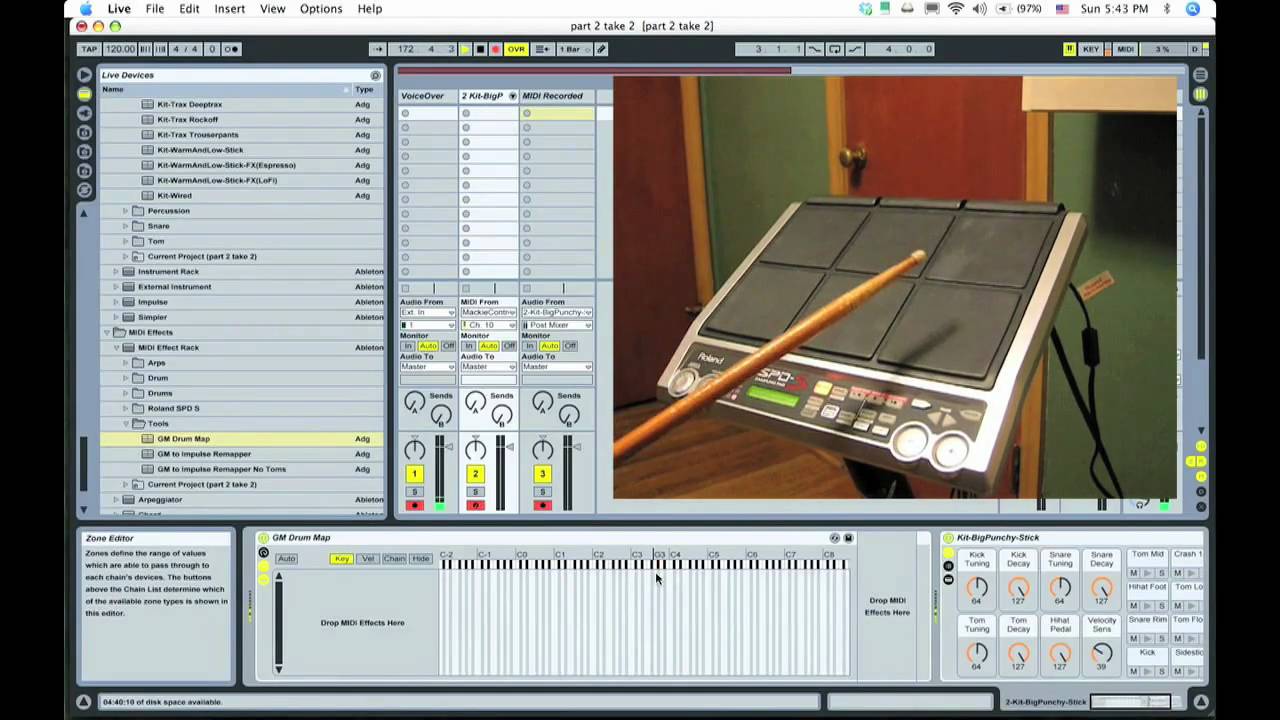
Task: Arm track 2 for recording
Action: (x=475, y=505)
